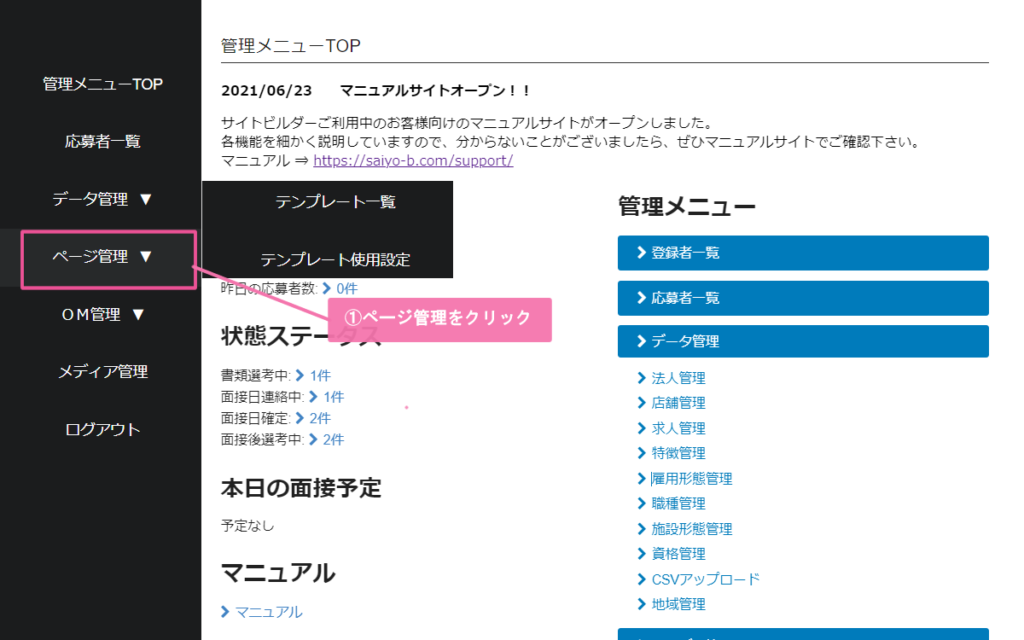Open メディア管理 in the sidebar
This screenshot has height=640, width=1024.
pyautogui.click(x=103, y=372)
